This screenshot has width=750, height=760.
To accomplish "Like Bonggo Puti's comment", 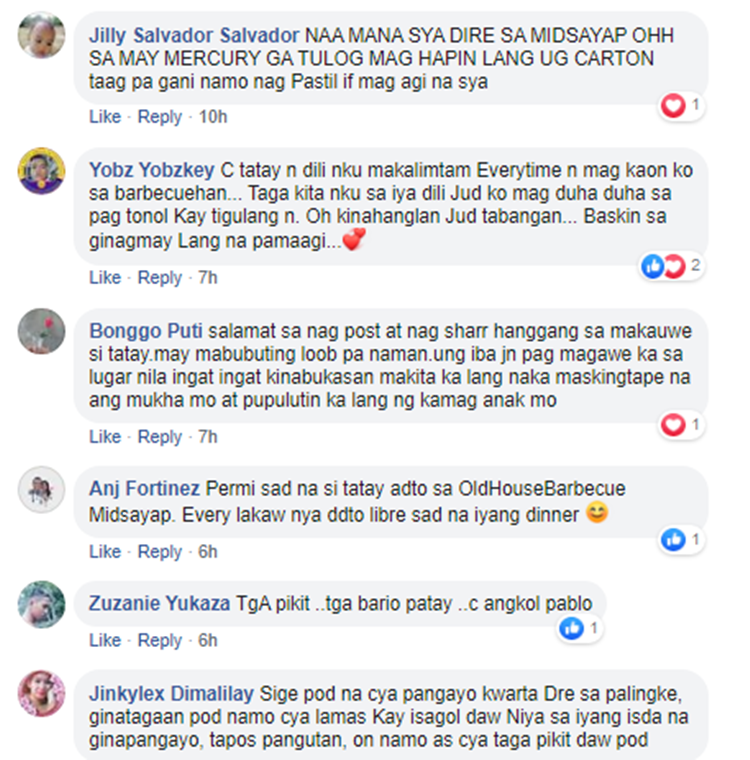I will [105, 437].
